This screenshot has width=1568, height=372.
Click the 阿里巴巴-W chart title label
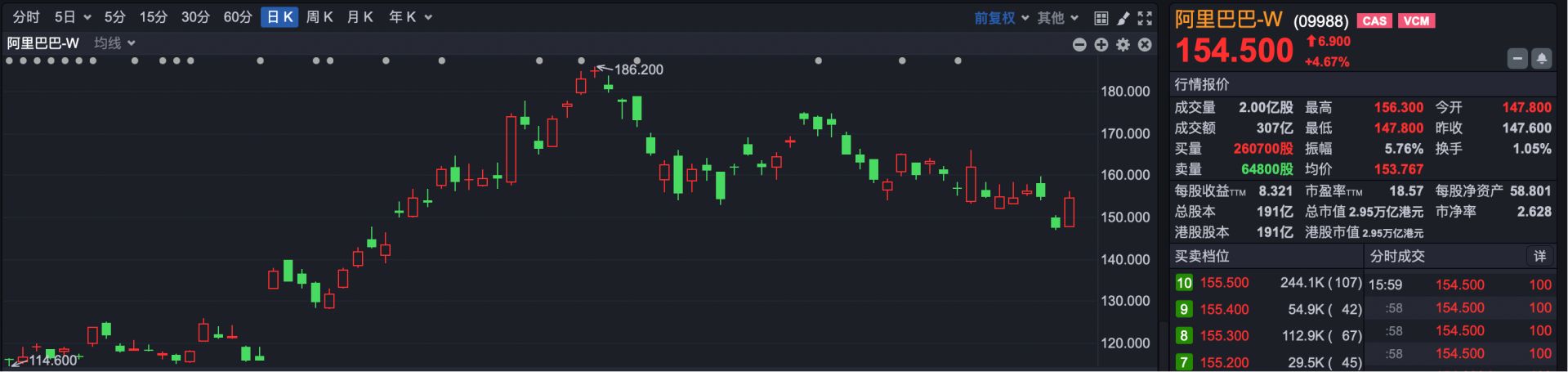(43, 43)
